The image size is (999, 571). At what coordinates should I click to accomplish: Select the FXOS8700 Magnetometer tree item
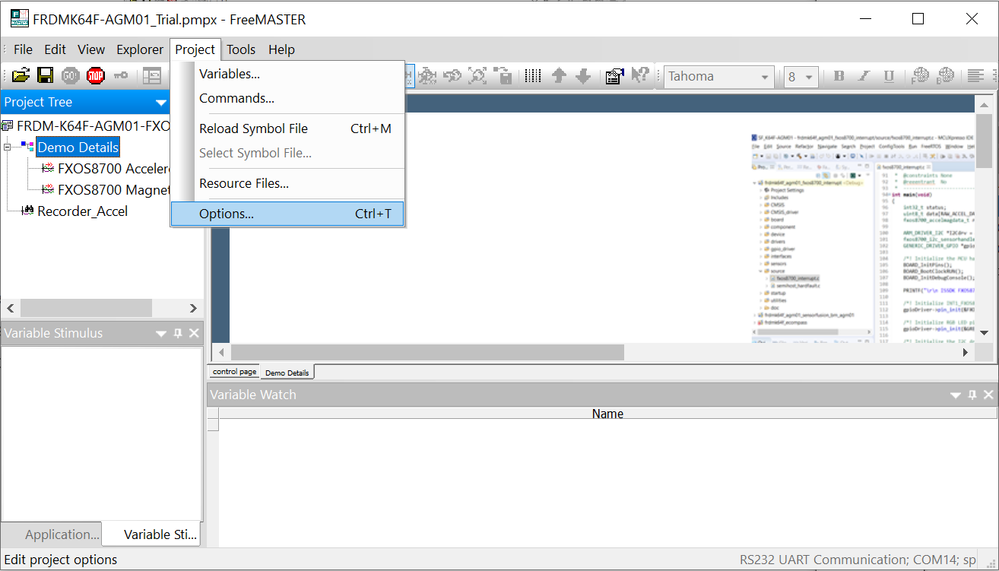pyautogui.click(x=114, y=190)
